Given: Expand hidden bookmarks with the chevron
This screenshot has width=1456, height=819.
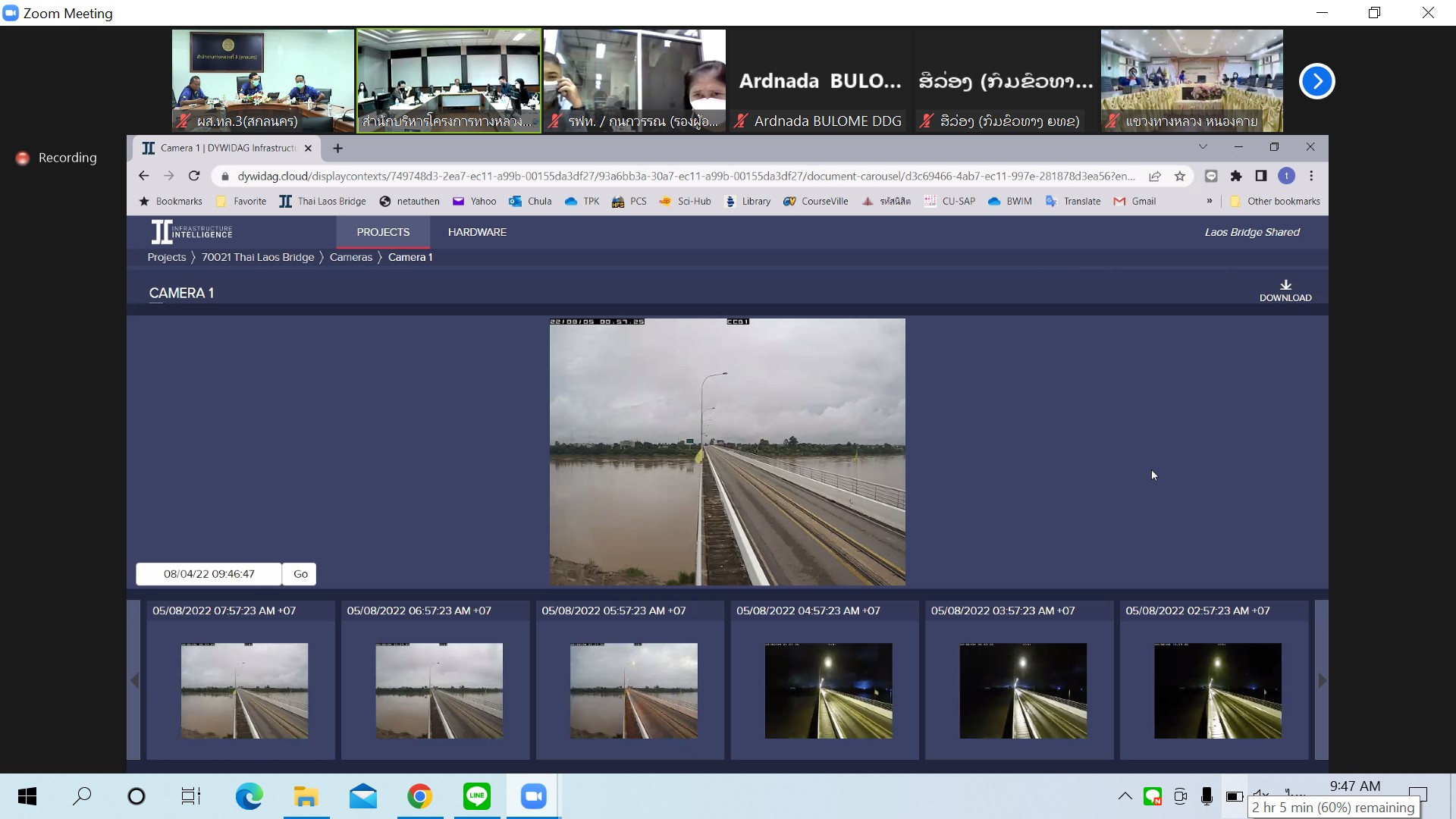Looking at the screenshot, I should click(x=1209, y=201).
